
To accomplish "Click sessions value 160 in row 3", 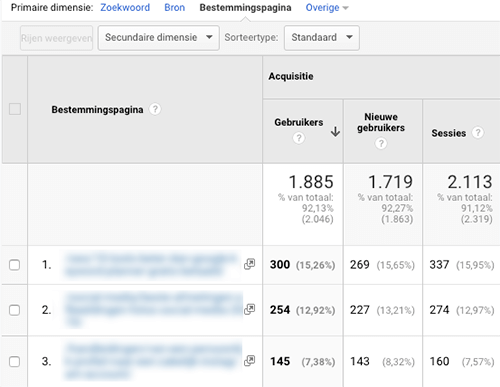I will tap(439, 361).
